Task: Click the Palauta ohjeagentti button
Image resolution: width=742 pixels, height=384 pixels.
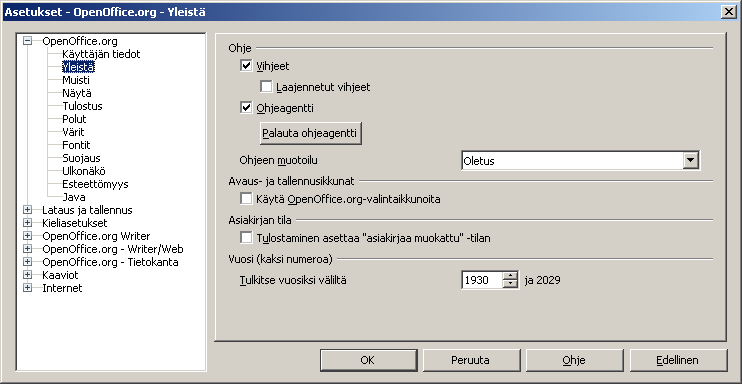Action: pyautogui.click(x=310, y=134)
